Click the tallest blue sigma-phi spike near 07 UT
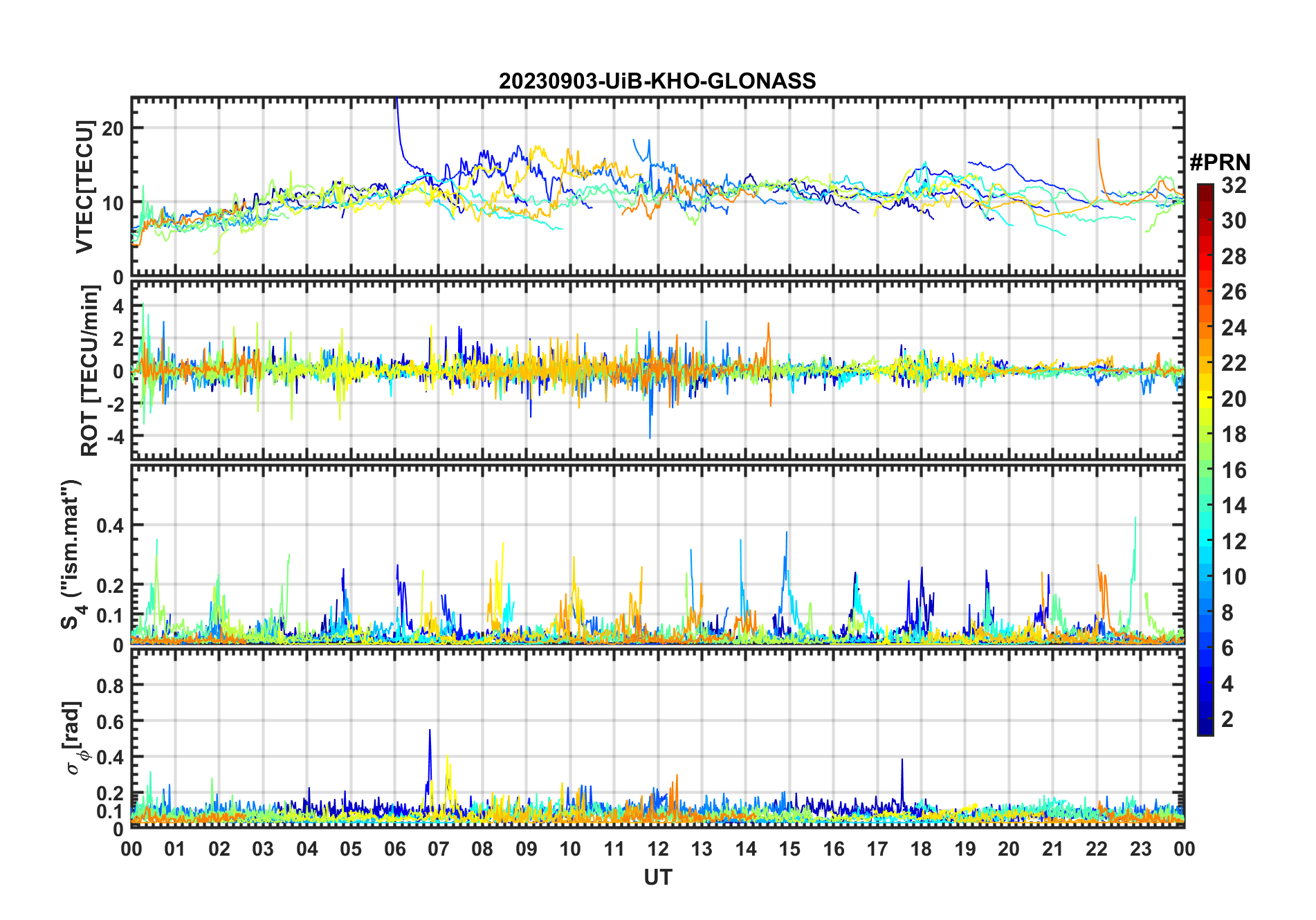 point(430,732)
